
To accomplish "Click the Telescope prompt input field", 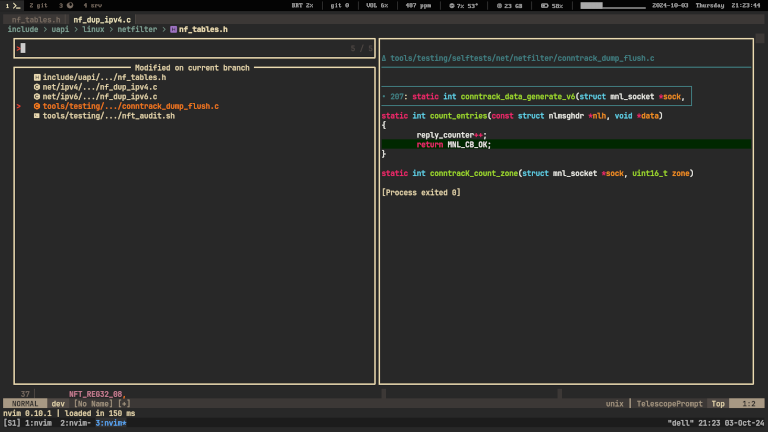I will point(180,48).
